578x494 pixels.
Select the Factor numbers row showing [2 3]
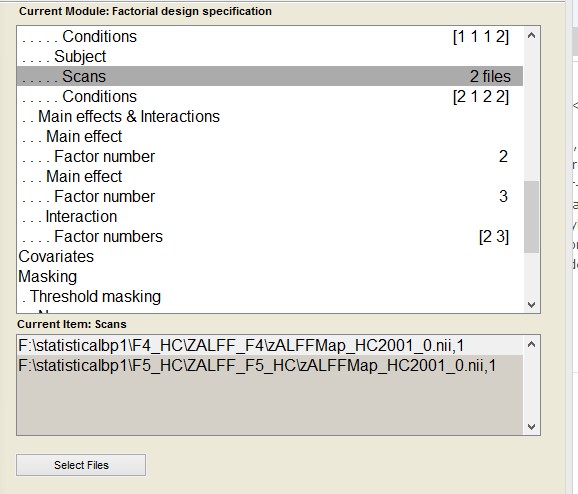click(270, 236)
